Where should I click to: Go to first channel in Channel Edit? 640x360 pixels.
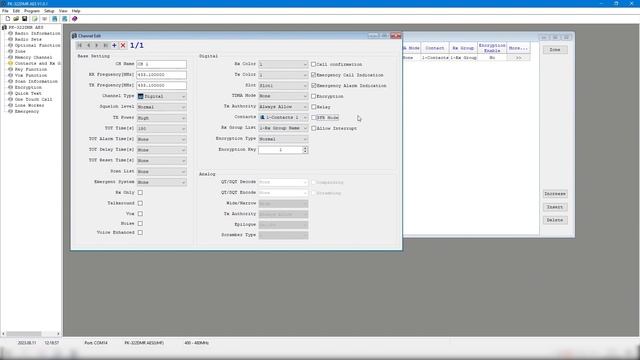(x=80, y=45)
